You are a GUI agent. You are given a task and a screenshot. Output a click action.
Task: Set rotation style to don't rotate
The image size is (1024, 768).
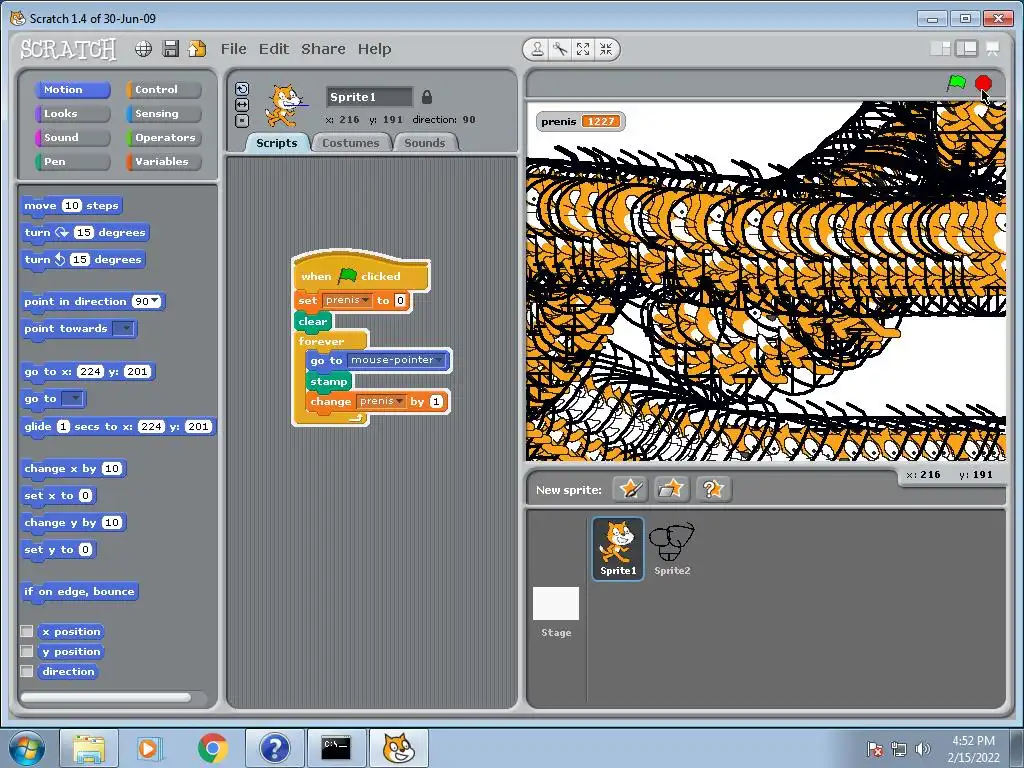click(242, 121)
